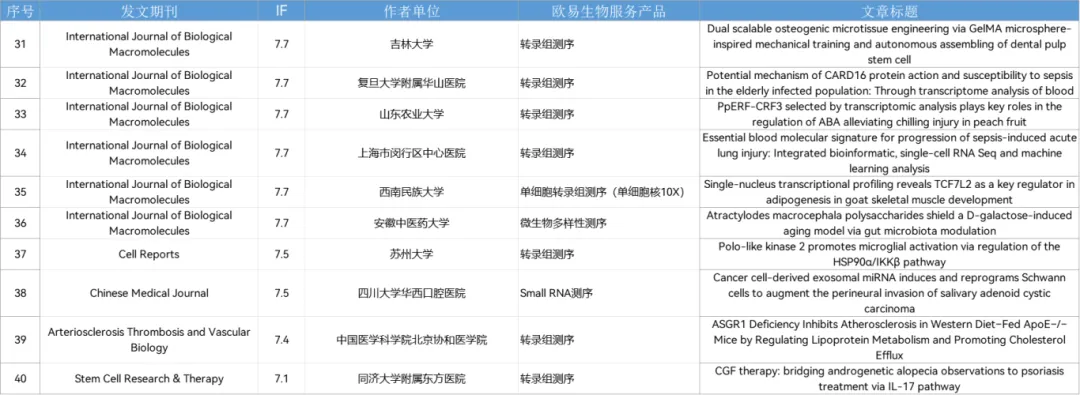The height and width of the screenshot is (395, 1080).
Task: Select row number 34
Action: point(21,152)
